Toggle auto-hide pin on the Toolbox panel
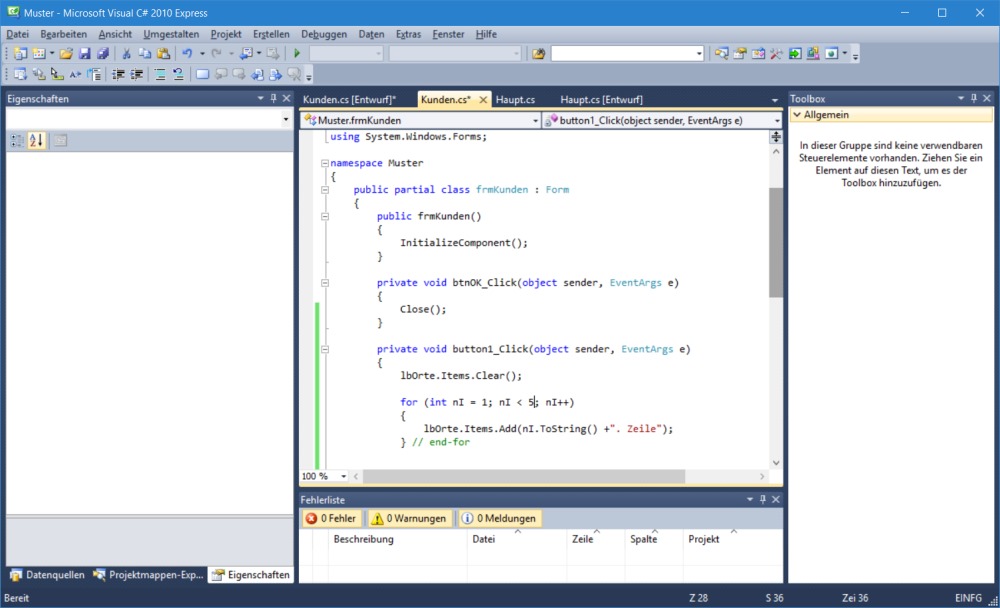This screenshot has width=1000, height=608. pyautogui.click(x=973, y=98)
